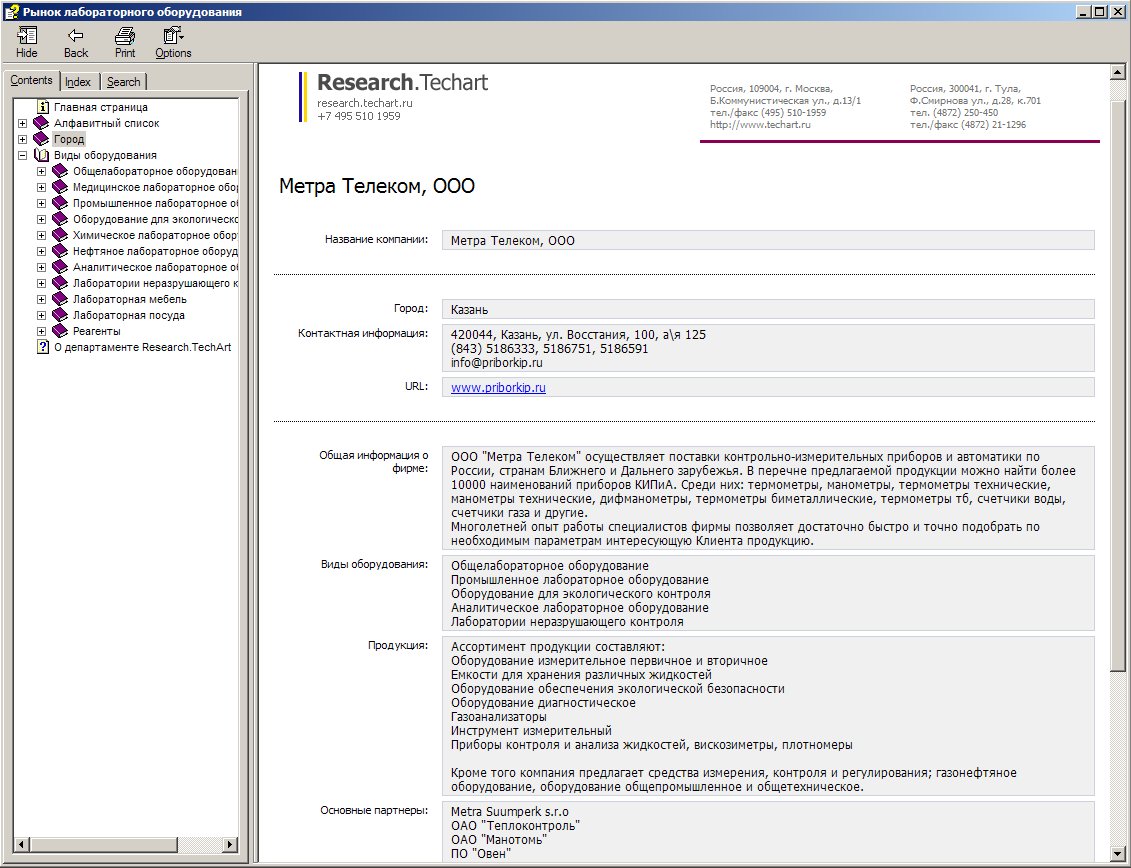
Task: Collapse the Виды оборудования tree node
Action: [22, 155]
